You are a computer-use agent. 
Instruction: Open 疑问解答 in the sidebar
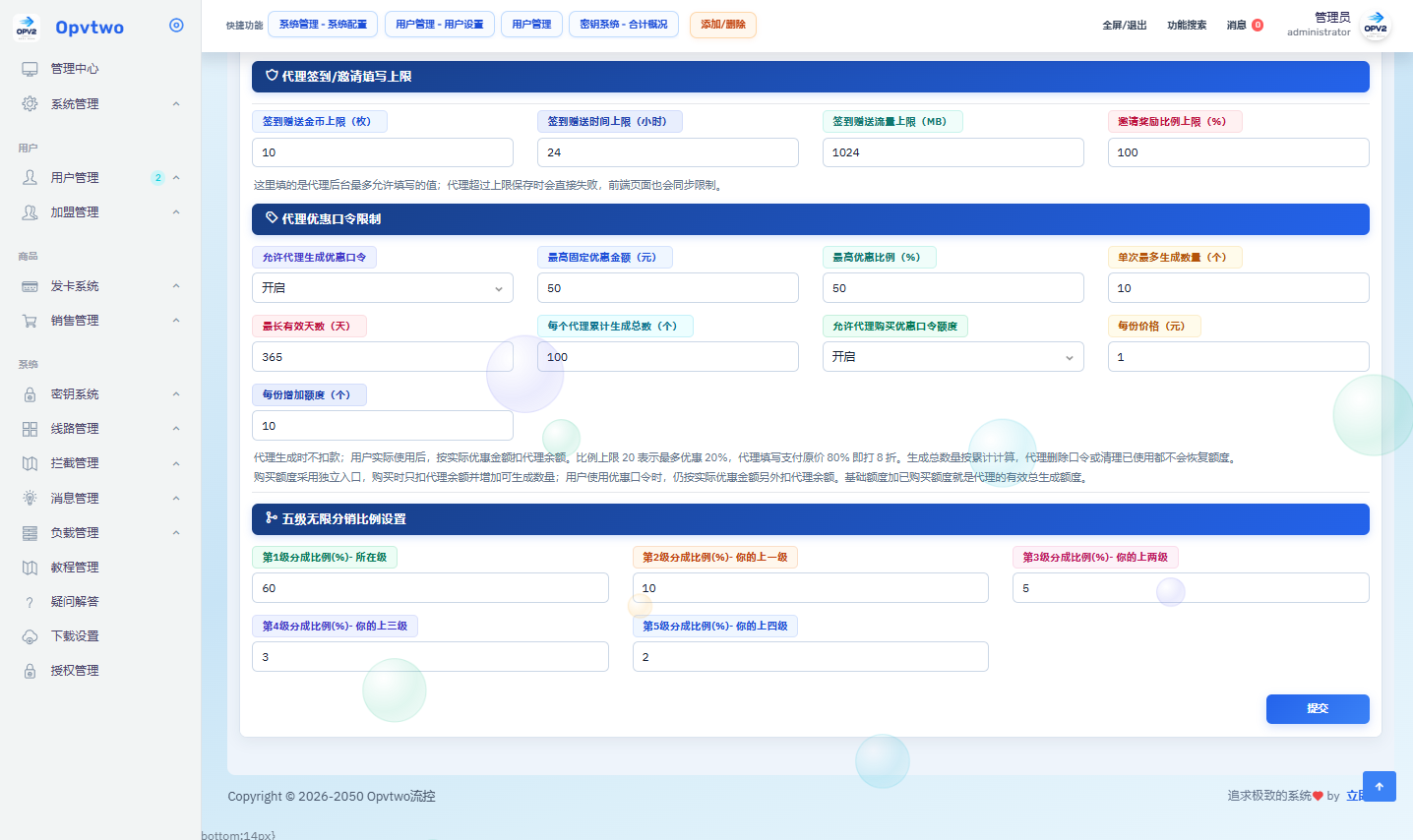75,602
